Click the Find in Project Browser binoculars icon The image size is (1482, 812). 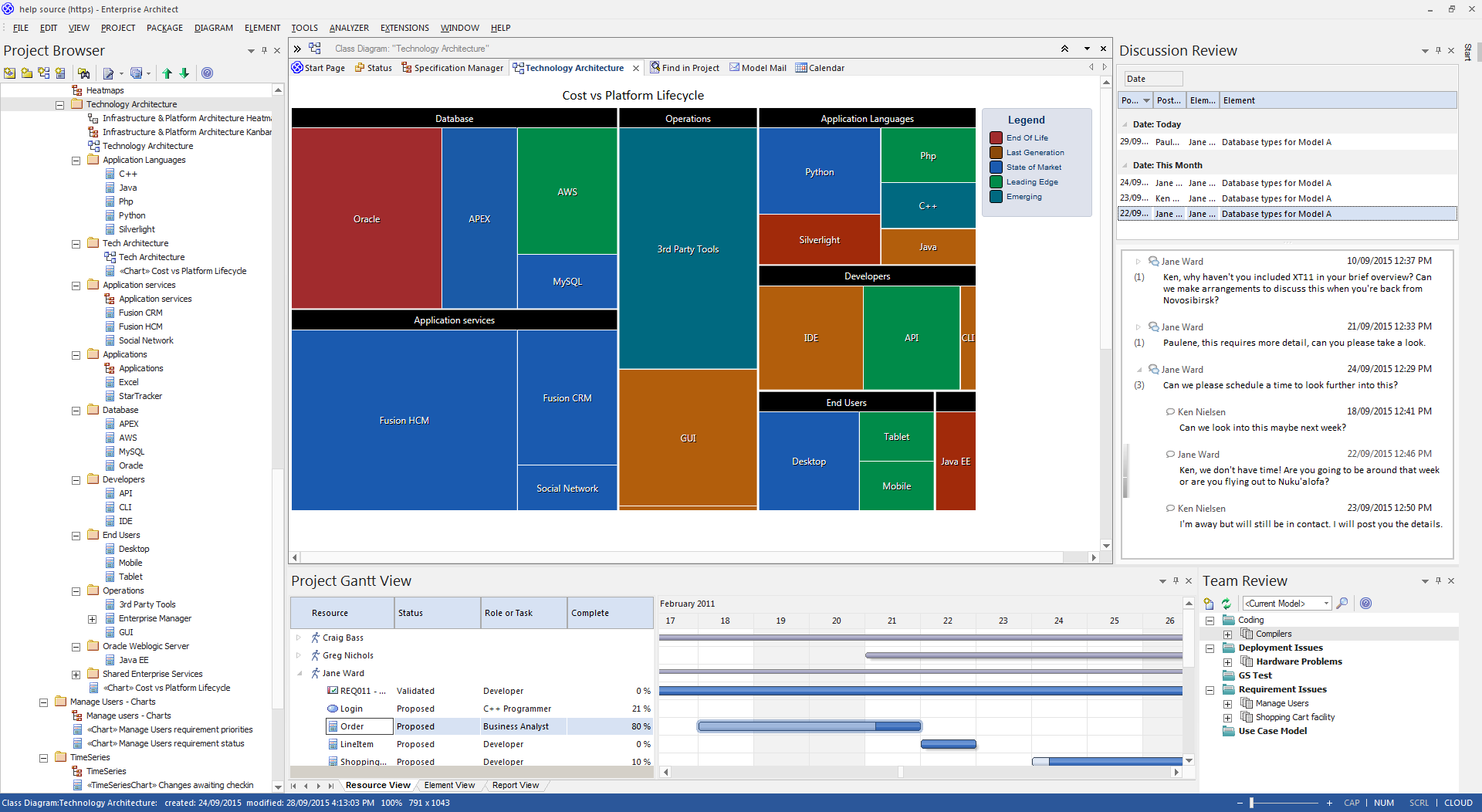point(83,73)
